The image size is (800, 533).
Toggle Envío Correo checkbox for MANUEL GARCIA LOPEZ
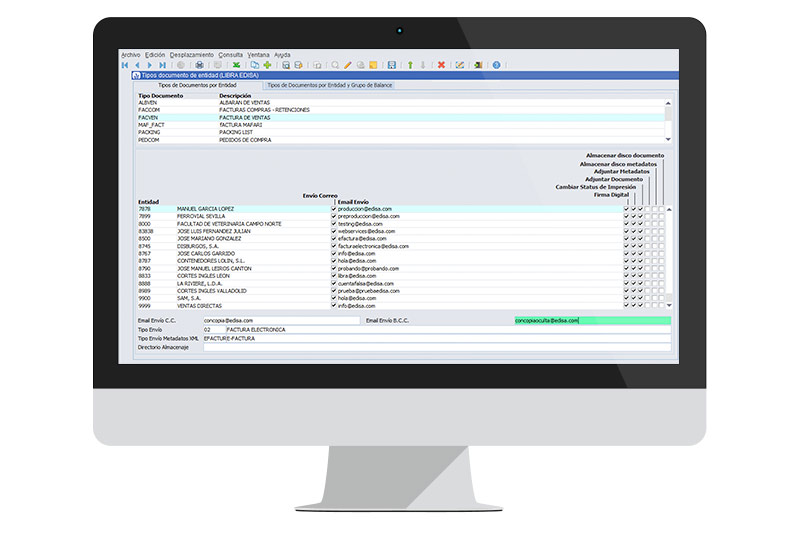(x=334, y=209)
